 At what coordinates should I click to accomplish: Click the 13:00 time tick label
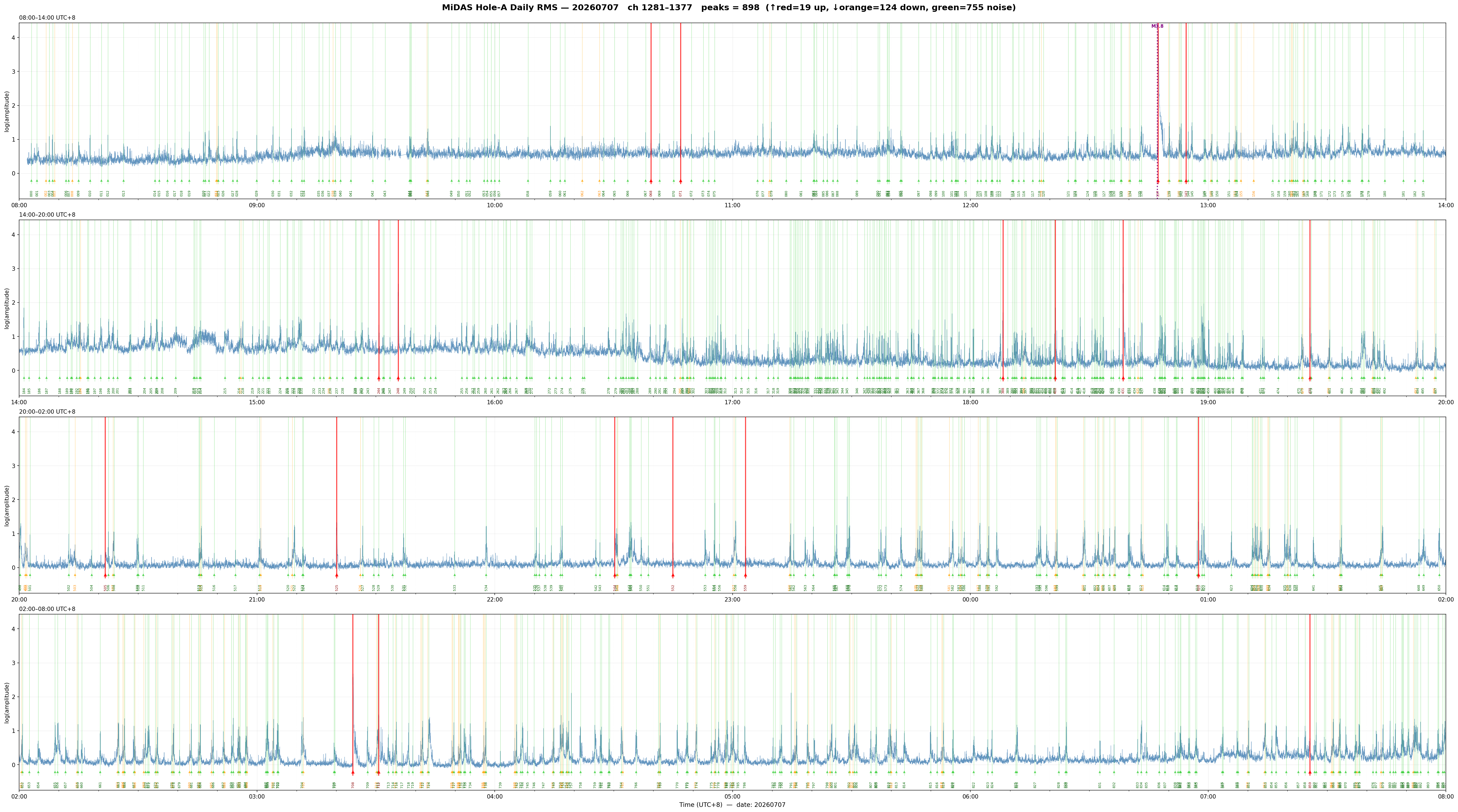pyautogui.click(x=1208, y=205)
